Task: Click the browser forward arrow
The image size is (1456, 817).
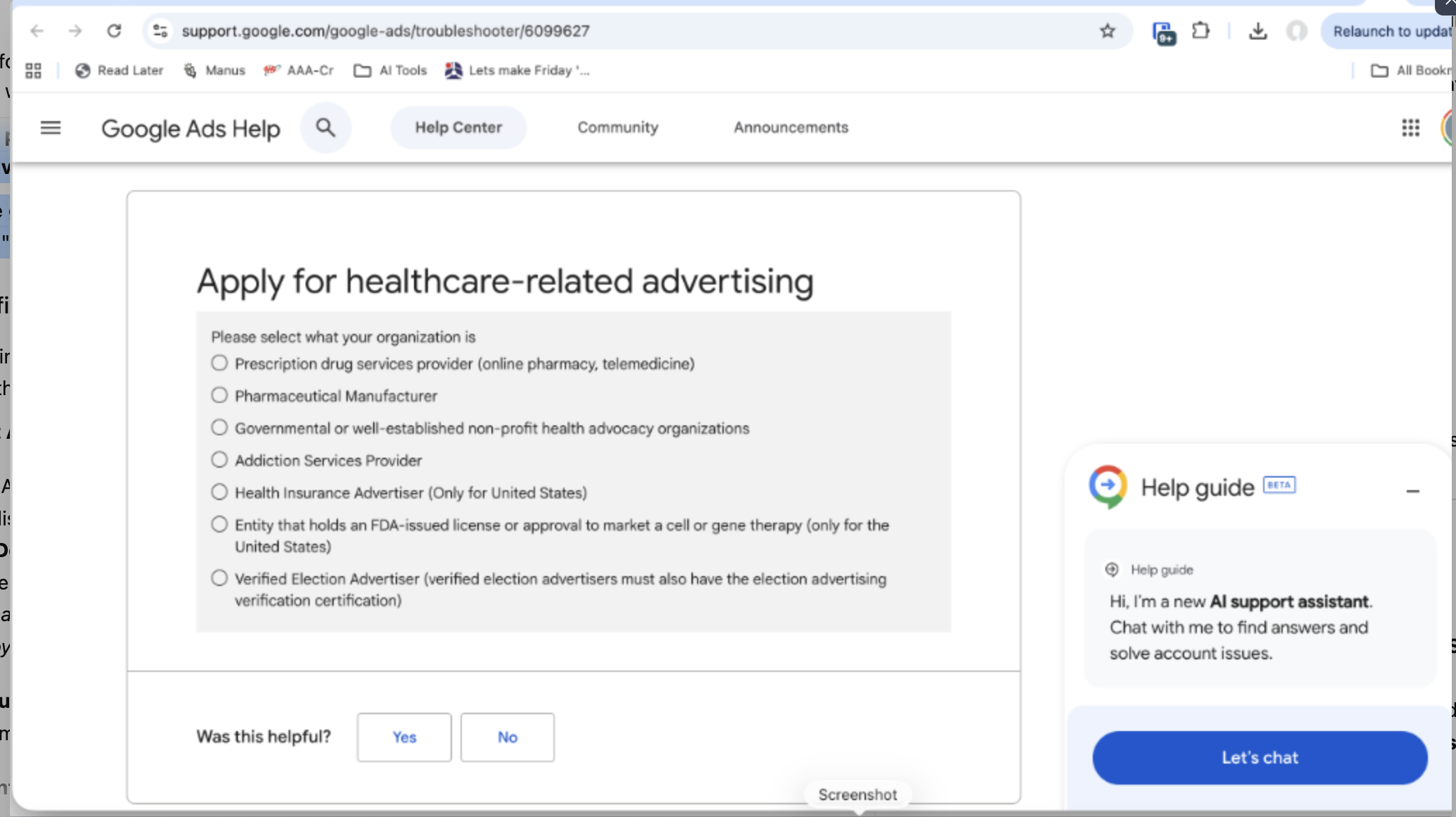Action: coord(75,31)
